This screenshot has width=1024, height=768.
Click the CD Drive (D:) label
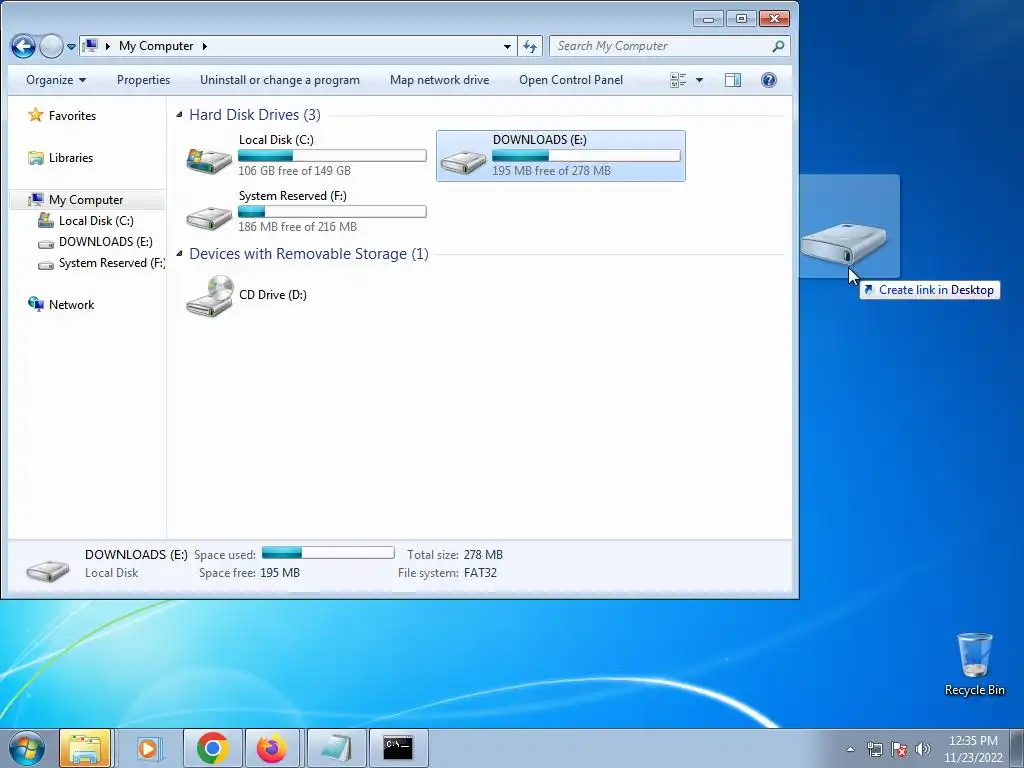pos(272,295)
